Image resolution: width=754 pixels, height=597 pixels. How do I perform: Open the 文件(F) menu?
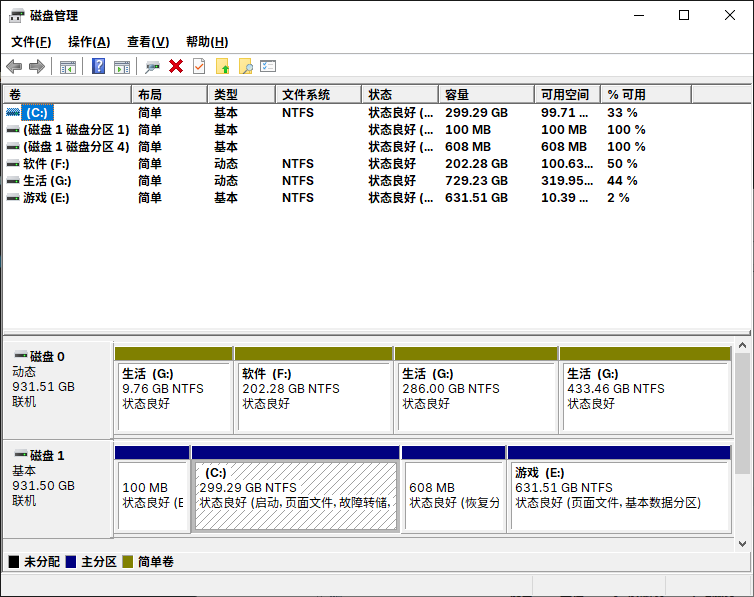(31, 42)
